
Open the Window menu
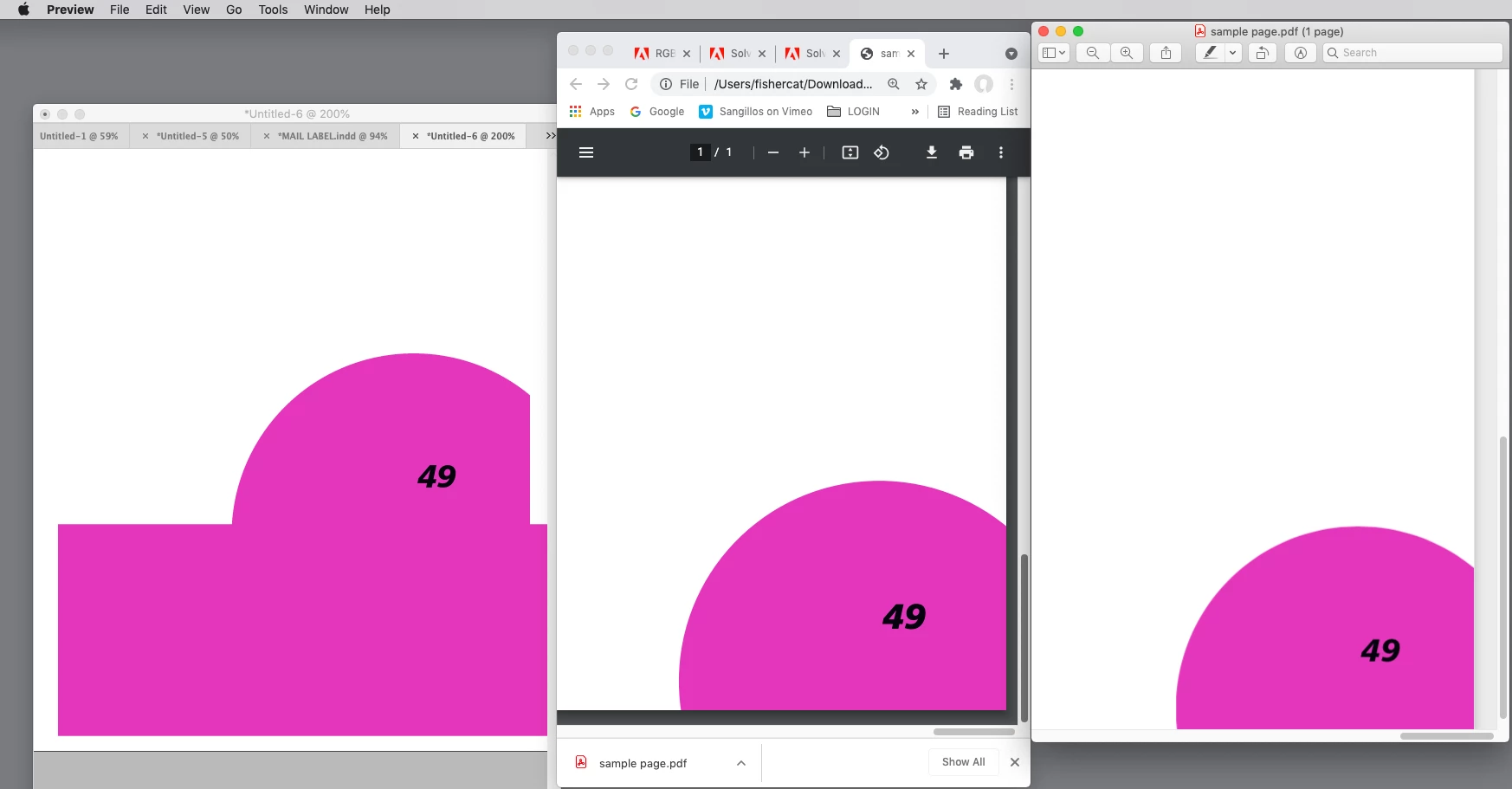point(326,10)
